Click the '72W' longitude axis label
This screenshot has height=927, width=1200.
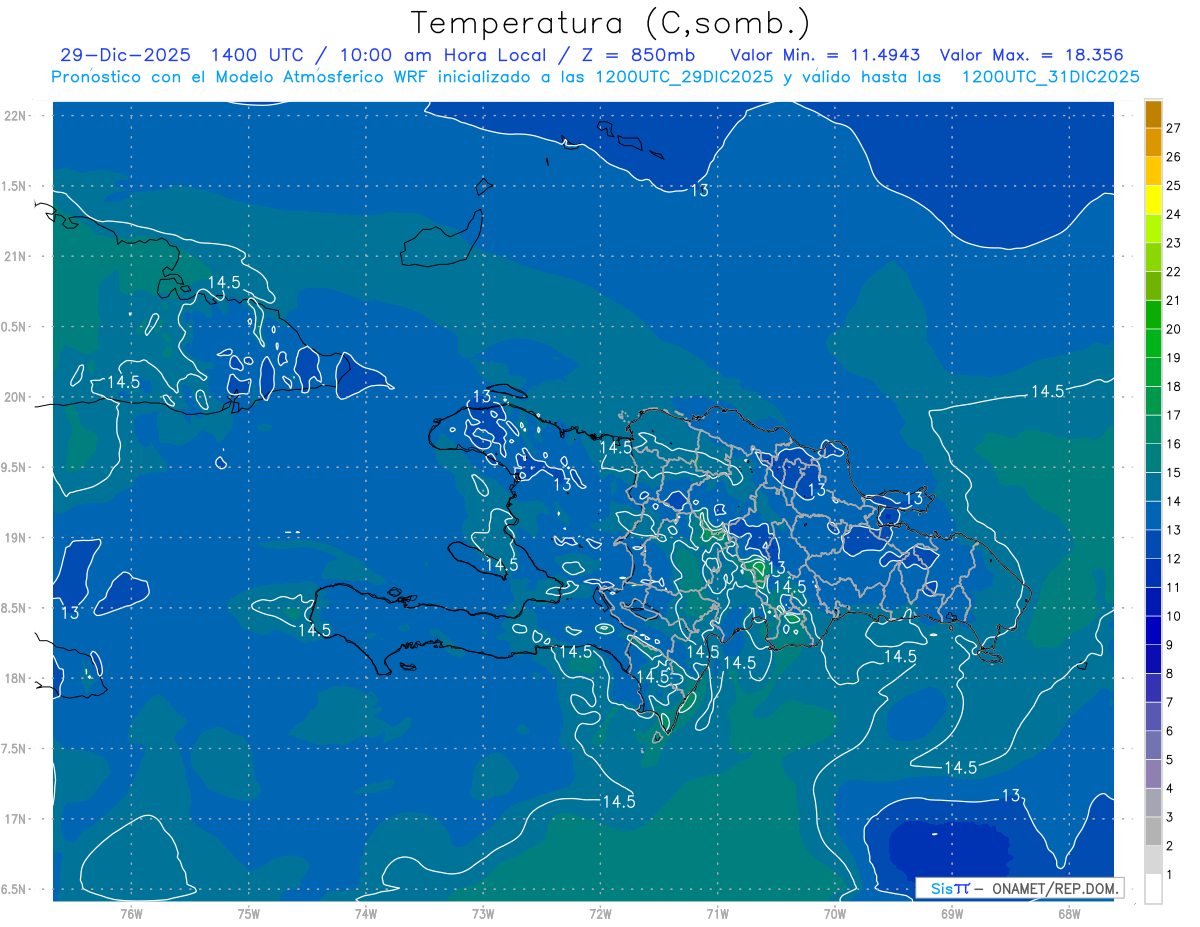point(600,913)
